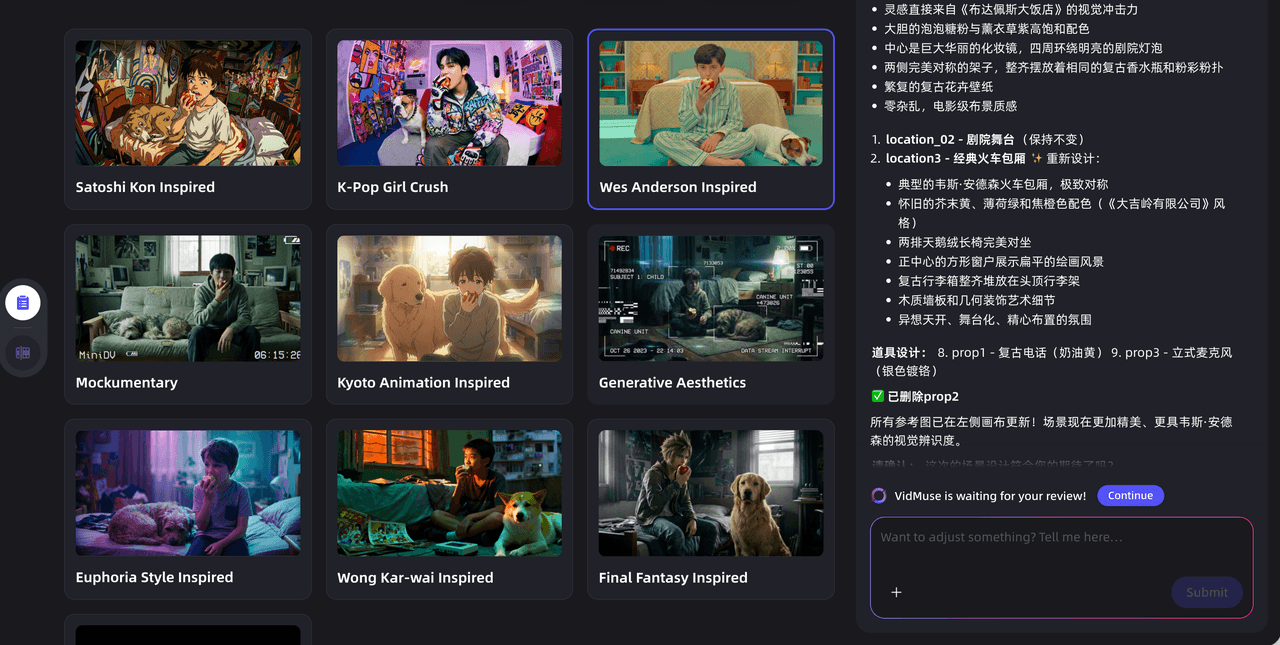Choose the Wong Kar-wai Inspired style
Viewport: 1280px width, 645px height.
pyautogui.click(x=449, y=494)
